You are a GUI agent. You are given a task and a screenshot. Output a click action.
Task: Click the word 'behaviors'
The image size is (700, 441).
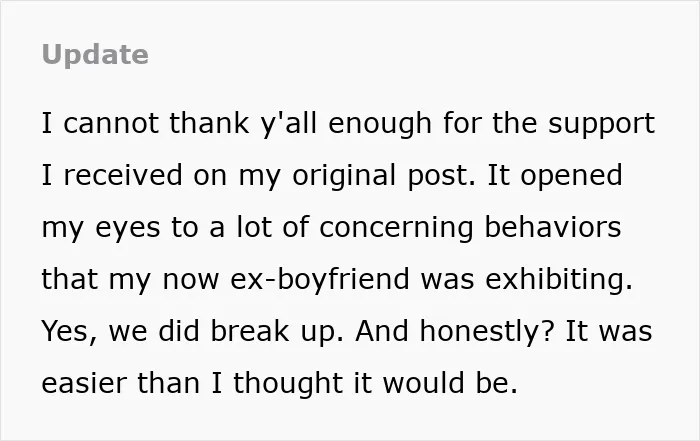tap(553, 227)
